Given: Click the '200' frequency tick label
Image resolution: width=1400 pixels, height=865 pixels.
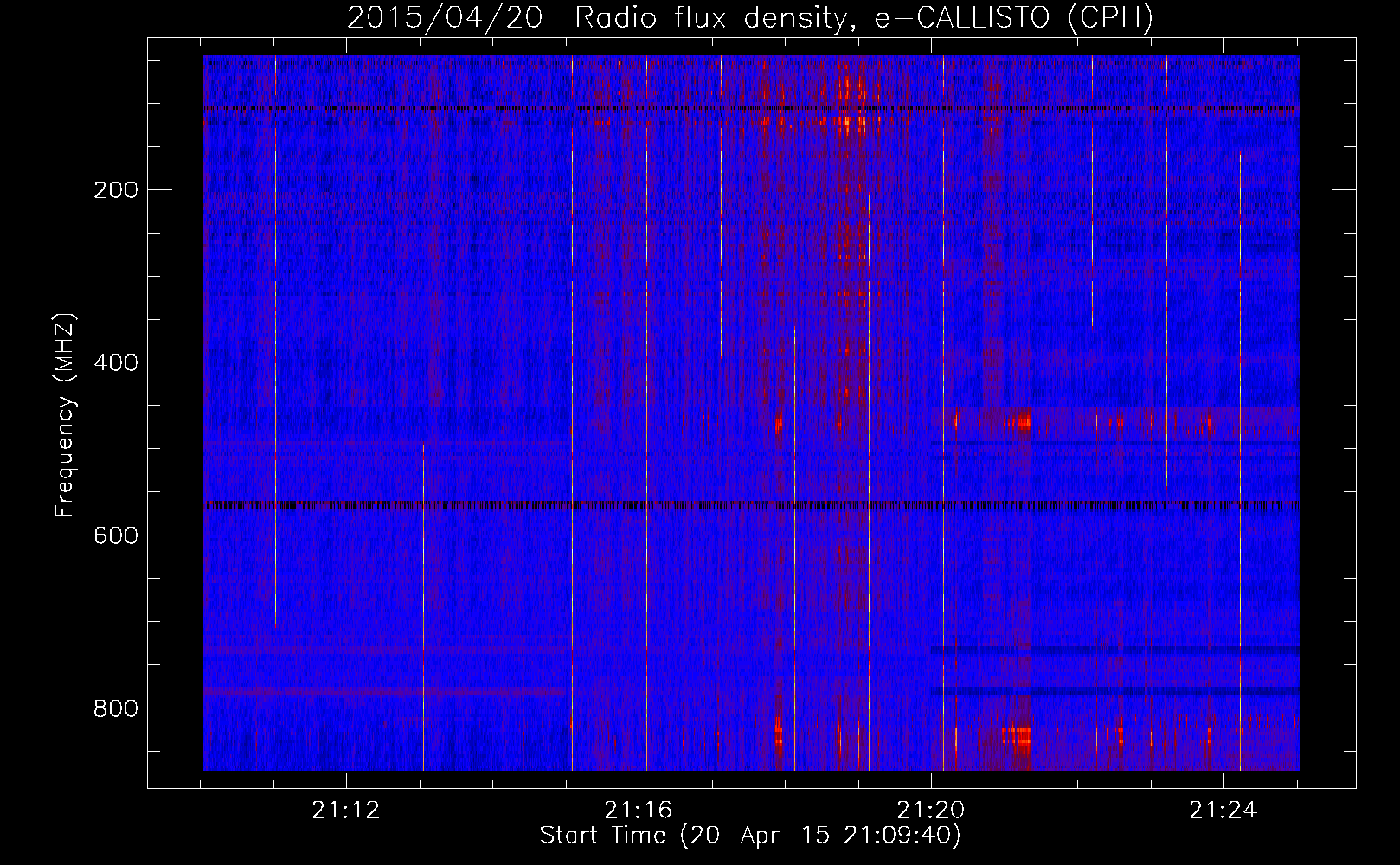Looking at the screenshot, I should [x=115, y=190].
